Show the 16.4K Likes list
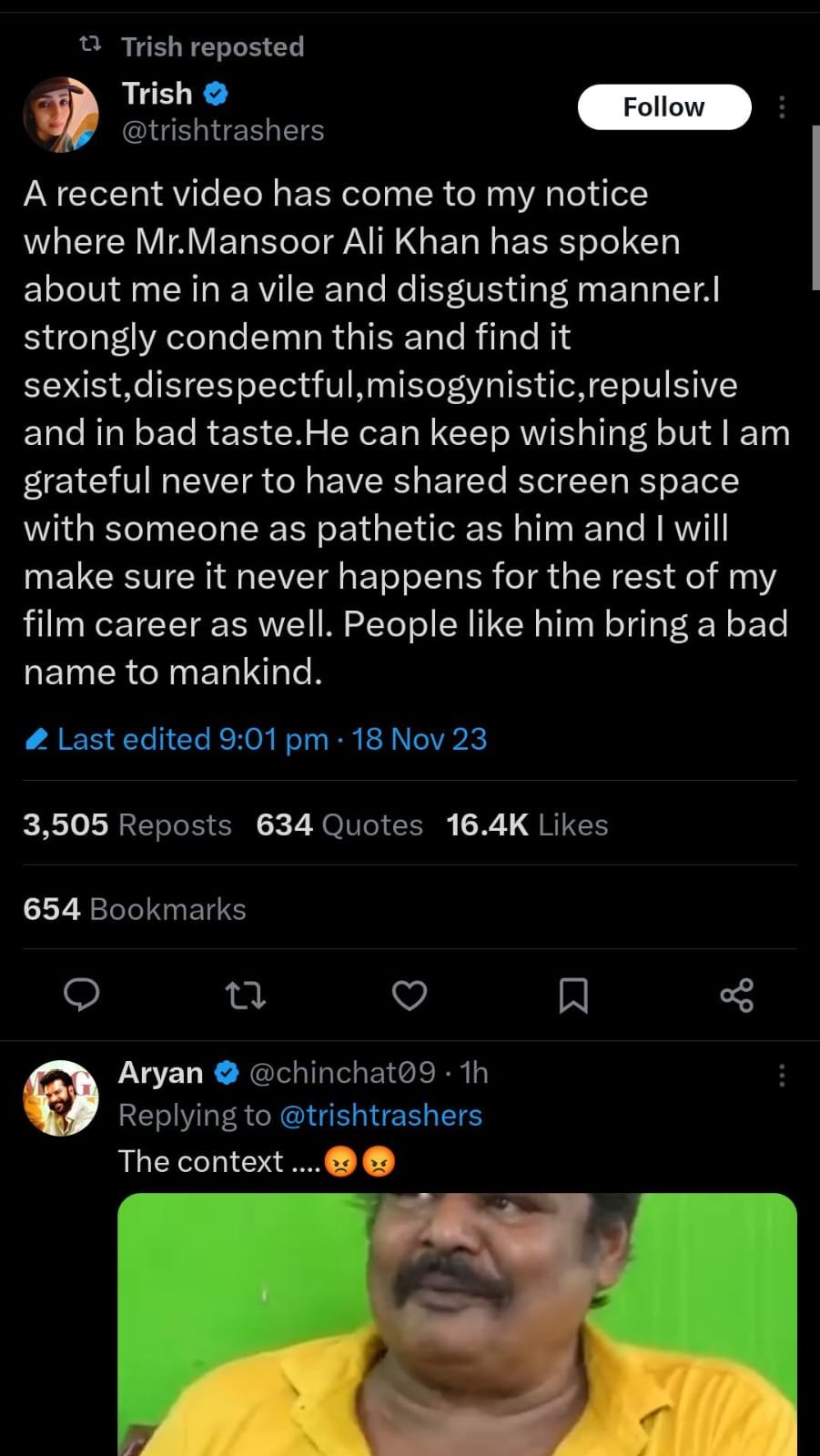The width and height of the screenshot is (820, 1456). pos(527,824)
